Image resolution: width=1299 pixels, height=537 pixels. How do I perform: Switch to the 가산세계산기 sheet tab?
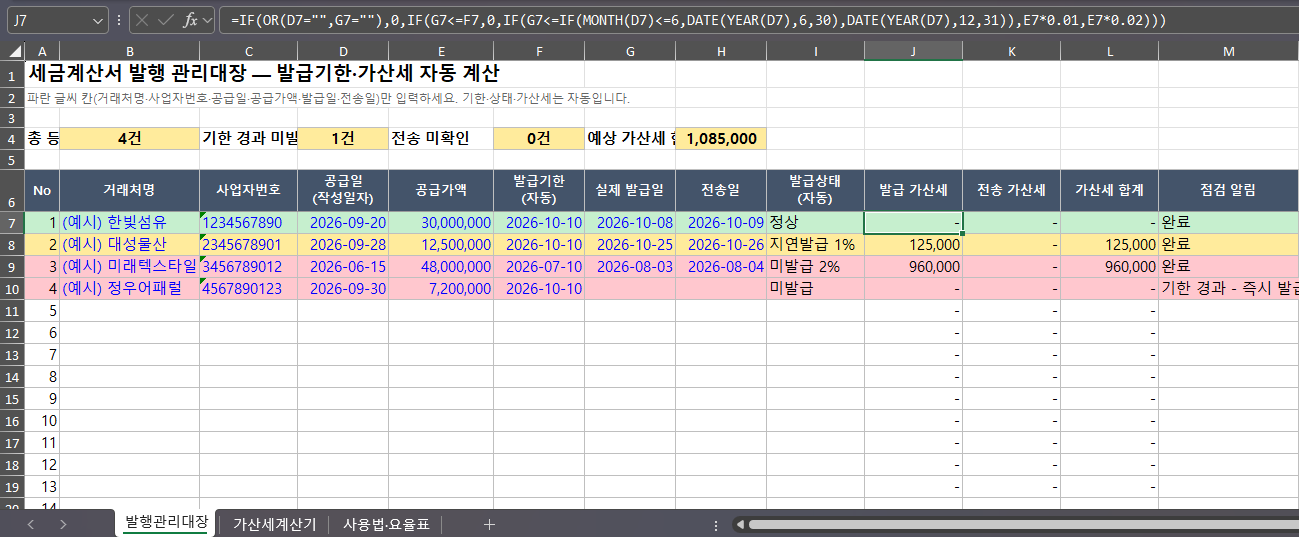[x=274, y=523]
